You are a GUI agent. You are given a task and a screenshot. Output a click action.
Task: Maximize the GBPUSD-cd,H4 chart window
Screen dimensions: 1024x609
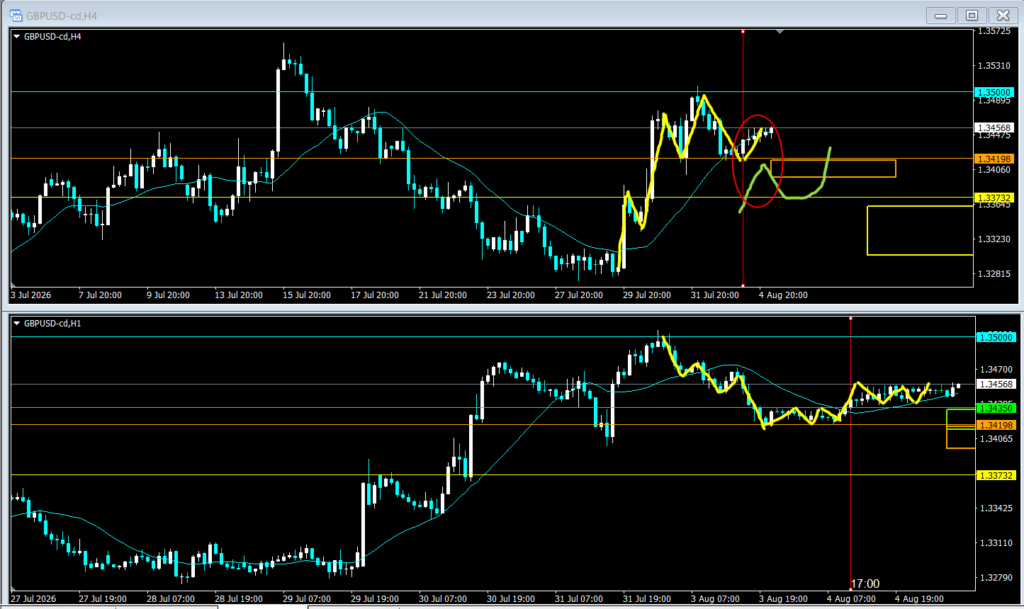tap(972, 15)
